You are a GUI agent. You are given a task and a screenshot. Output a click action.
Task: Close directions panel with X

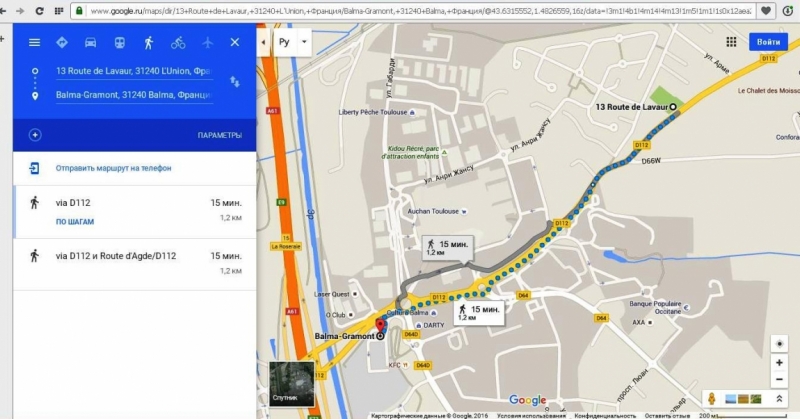235,42
